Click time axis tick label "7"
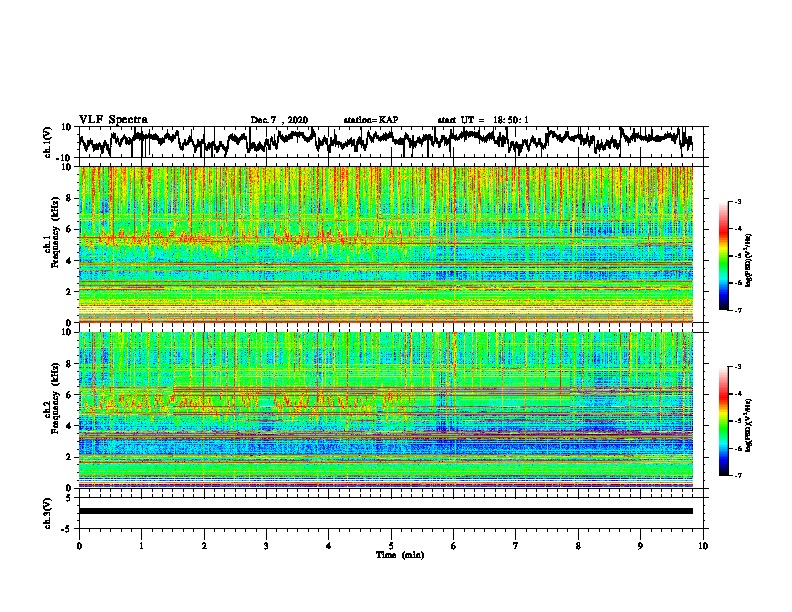Screen dimensions: 792x612 tap(516, 546)
